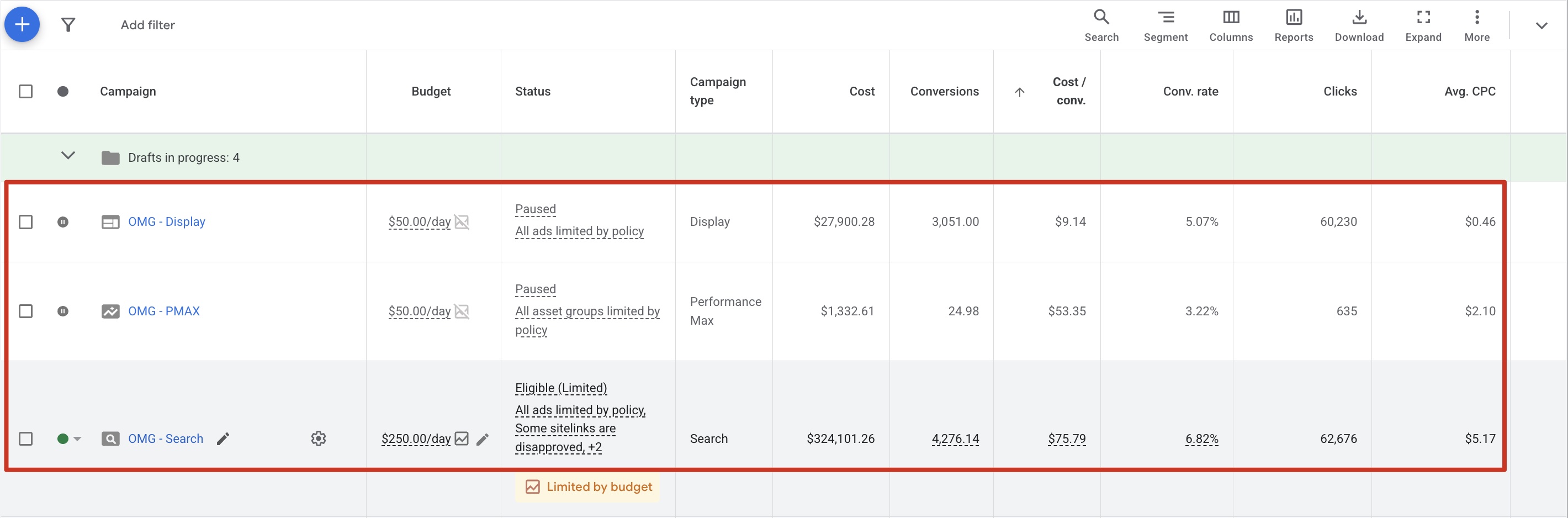Click budget chart icon for OMG - Display
The height and width of the screenshot is (518, 1568).
pyautogui.click(x=462, y=221)
